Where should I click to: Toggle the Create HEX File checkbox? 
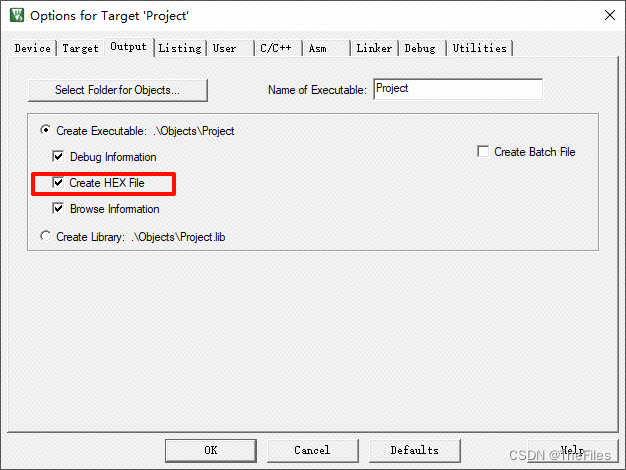(58, 182)
